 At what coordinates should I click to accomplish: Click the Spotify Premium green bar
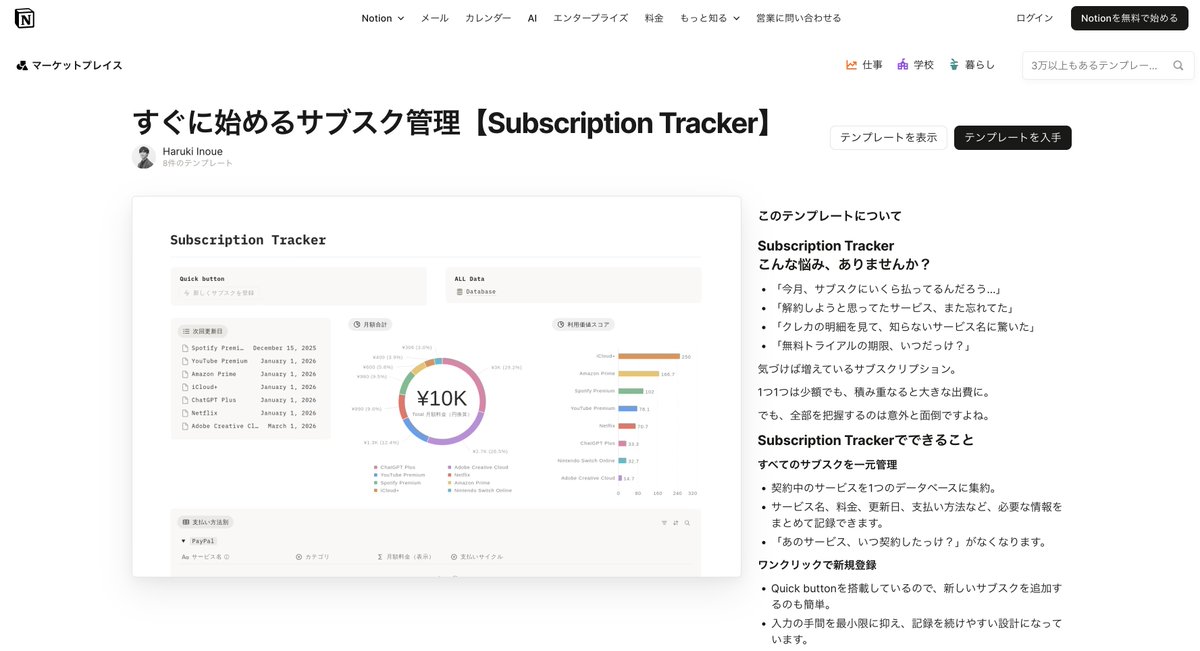631,391
